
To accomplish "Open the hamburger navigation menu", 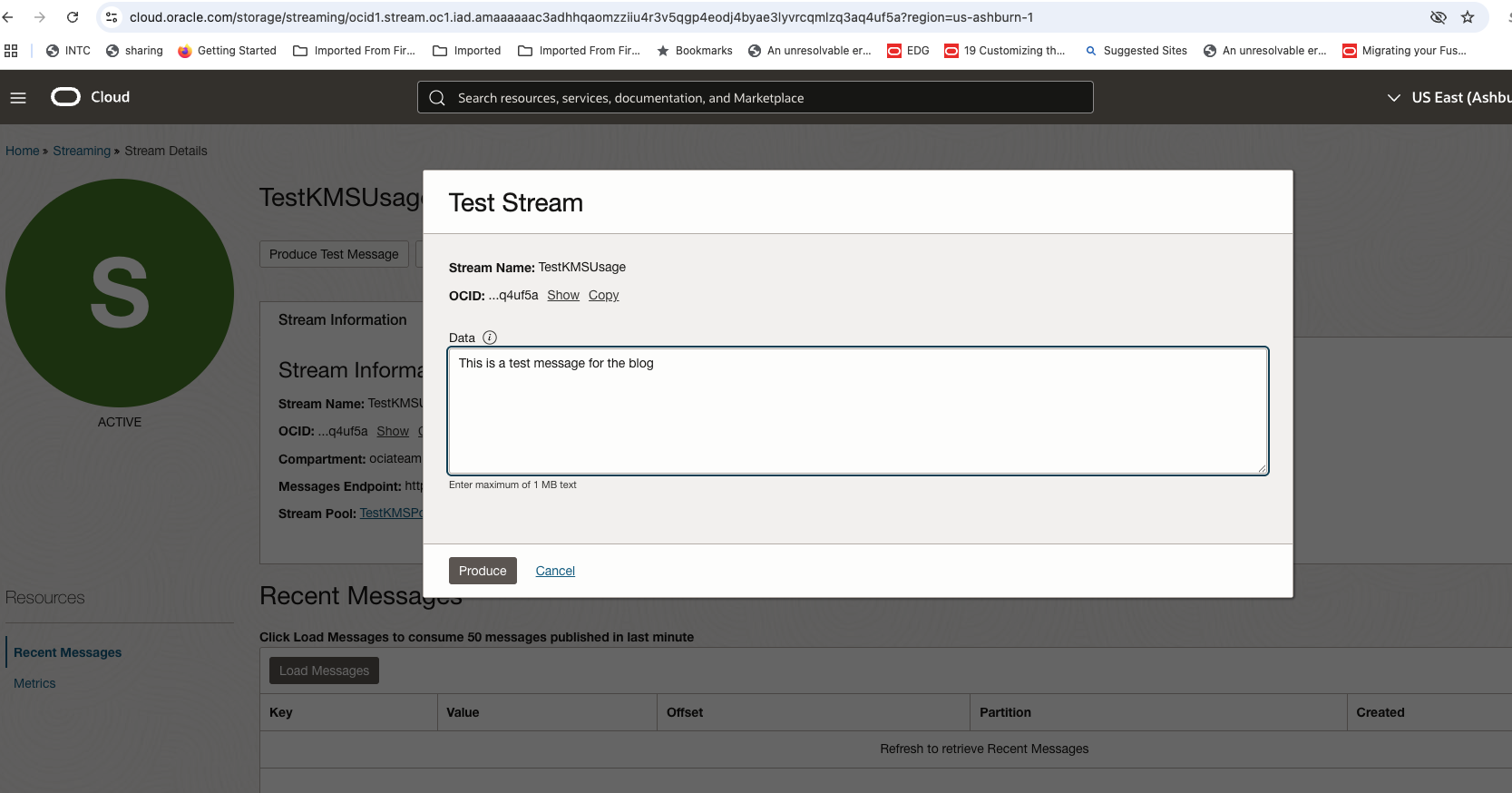I will pos(18,97).
